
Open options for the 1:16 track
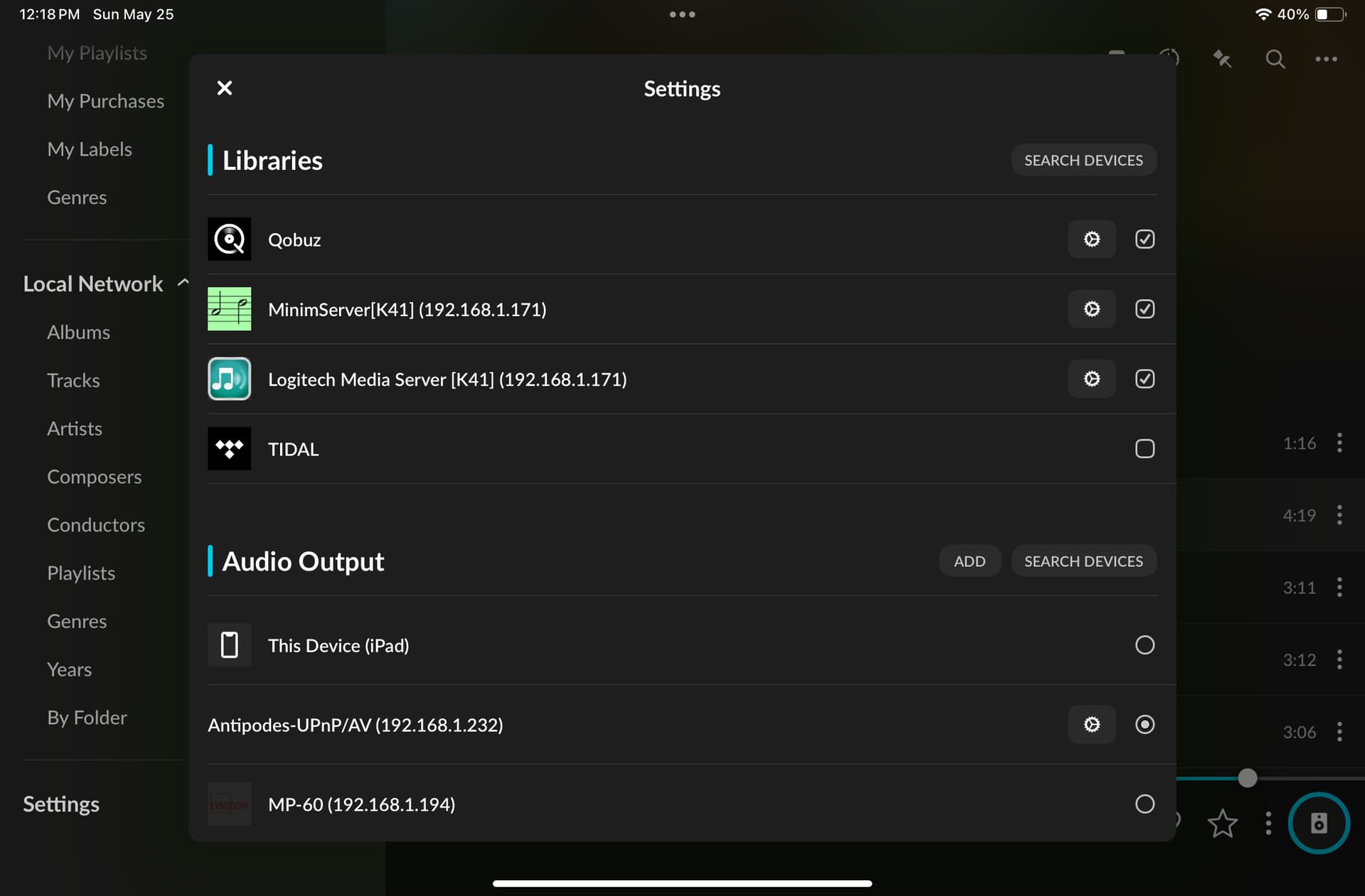pyautogui.click(x=1339, y=443)
